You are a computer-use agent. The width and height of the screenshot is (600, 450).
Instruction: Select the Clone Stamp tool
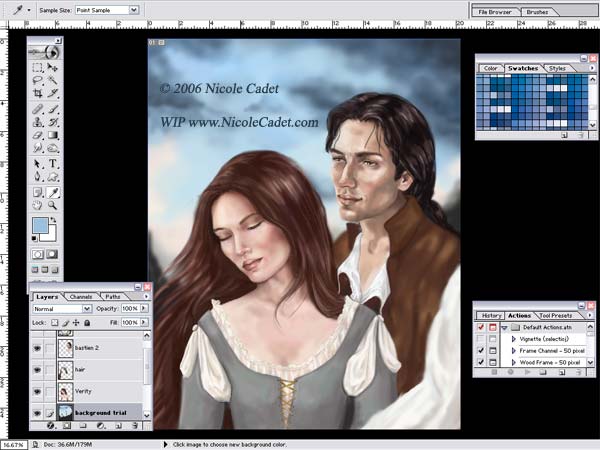tap(38, 122)
